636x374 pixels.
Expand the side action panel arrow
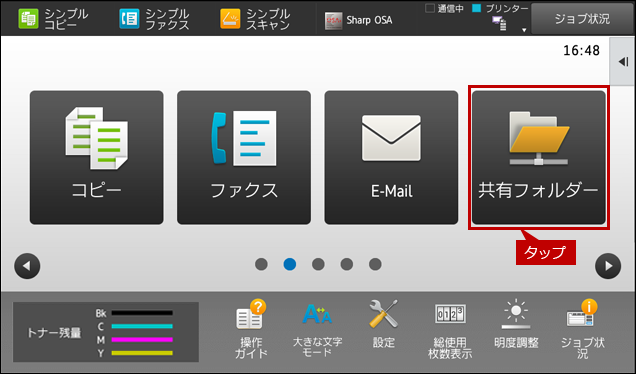(x=623, y=62)
